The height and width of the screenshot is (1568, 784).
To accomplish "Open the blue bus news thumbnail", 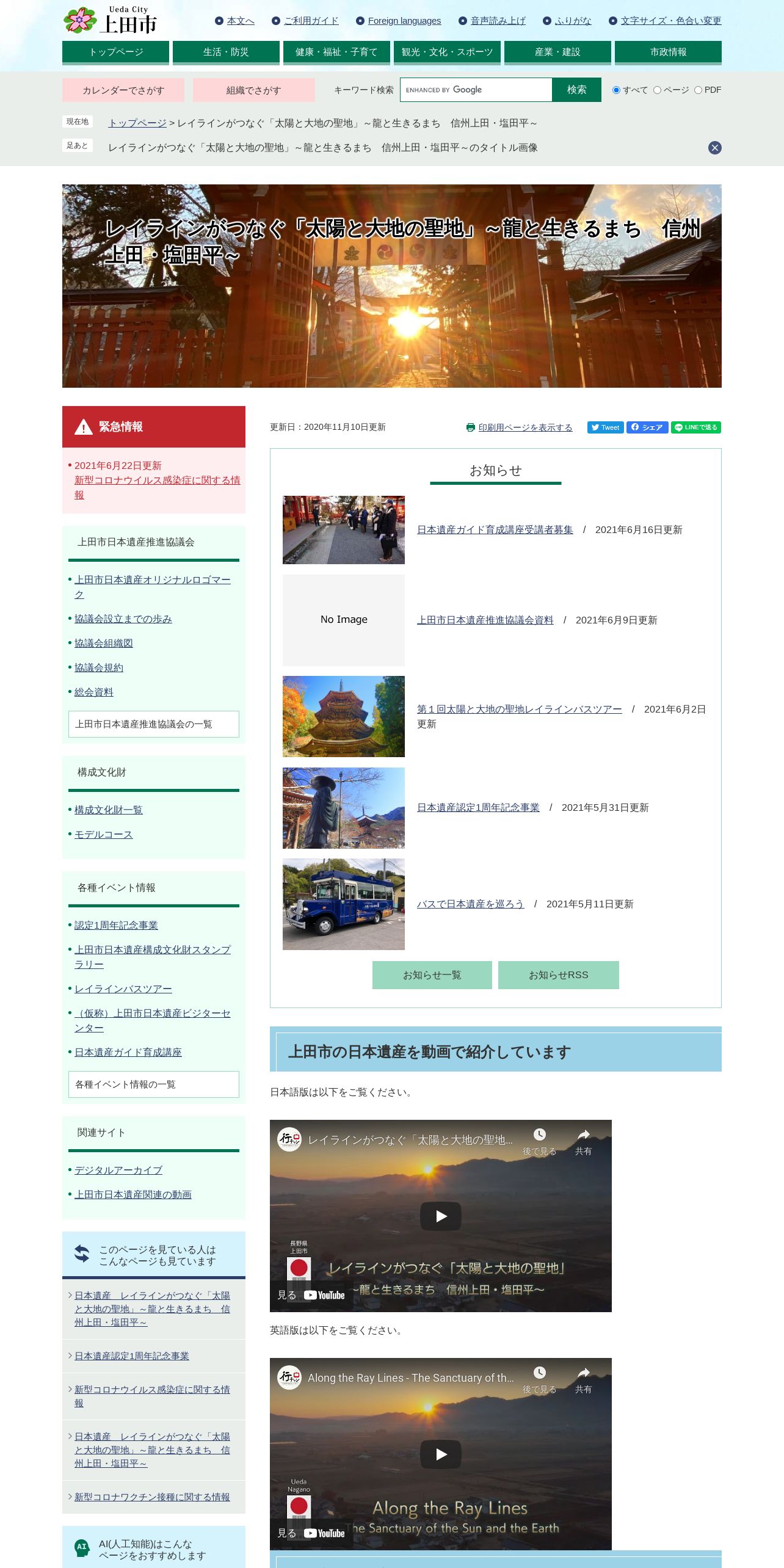I will (x=344, y=904).
